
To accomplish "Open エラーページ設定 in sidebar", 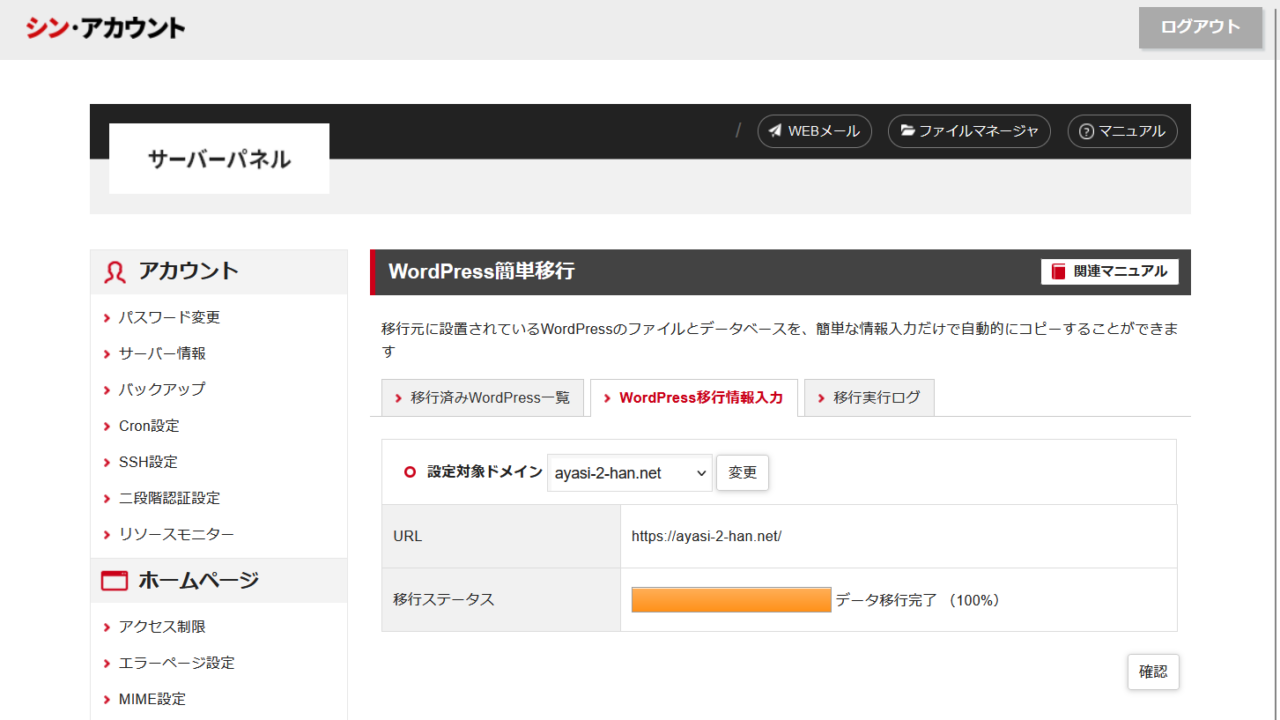I will 176,663.
